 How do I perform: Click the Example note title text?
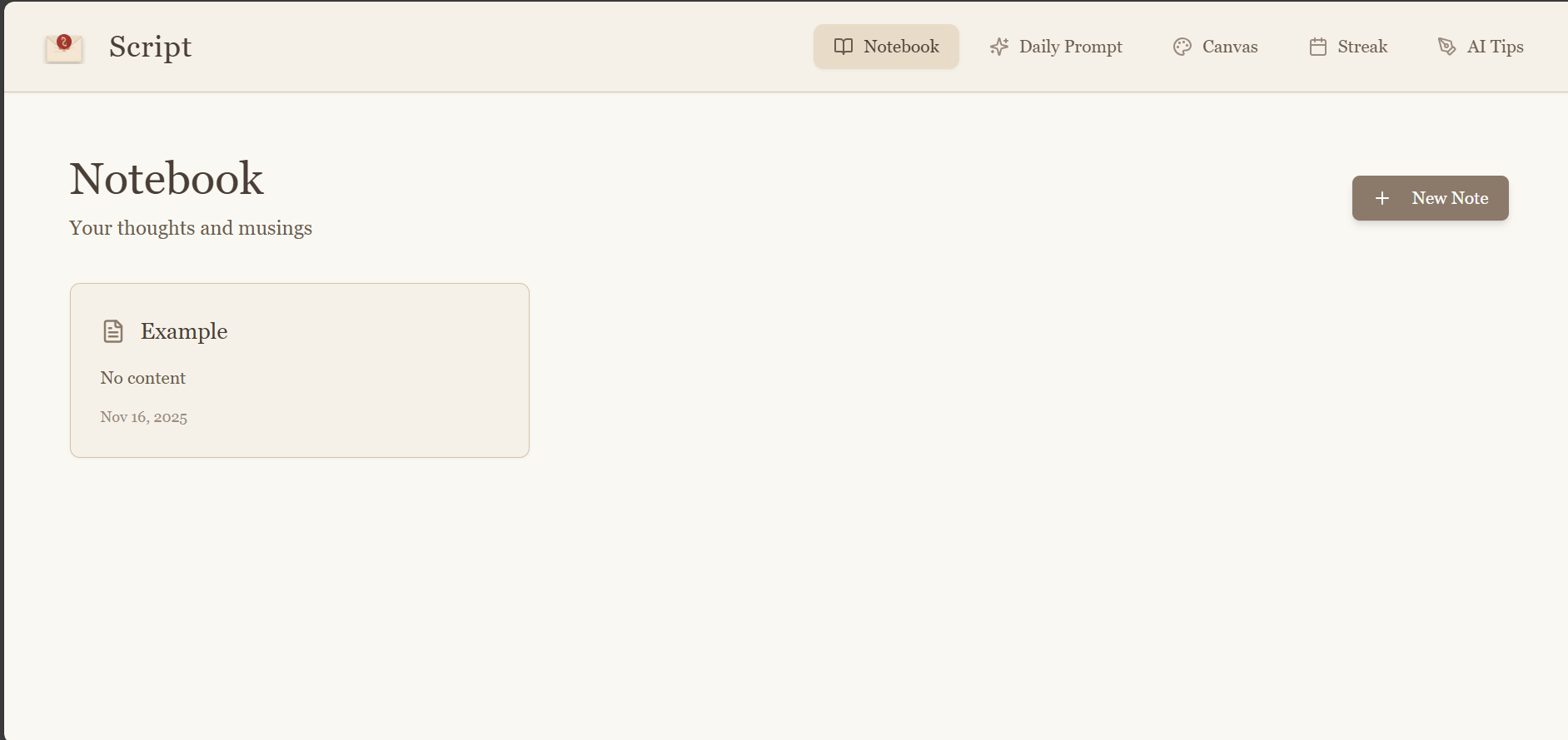click(x=184, y=331)
